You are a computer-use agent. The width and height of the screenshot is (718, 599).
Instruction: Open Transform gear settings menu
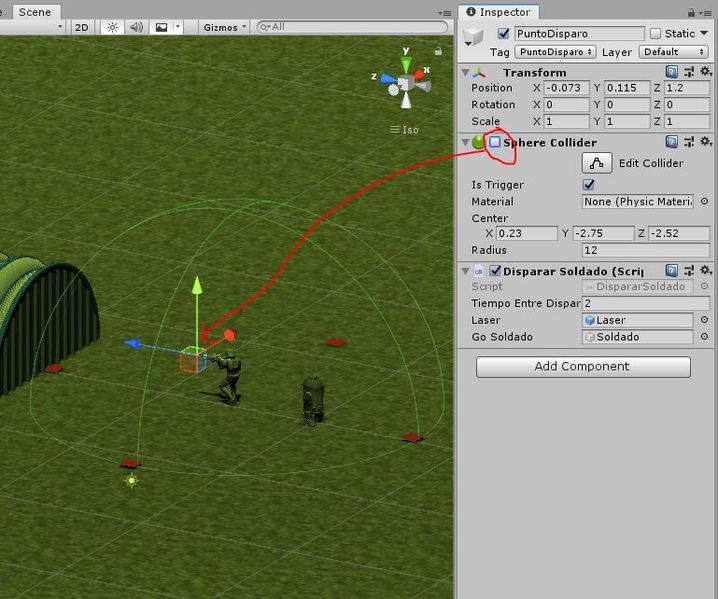pyautogui.click(x=706, y=71)
